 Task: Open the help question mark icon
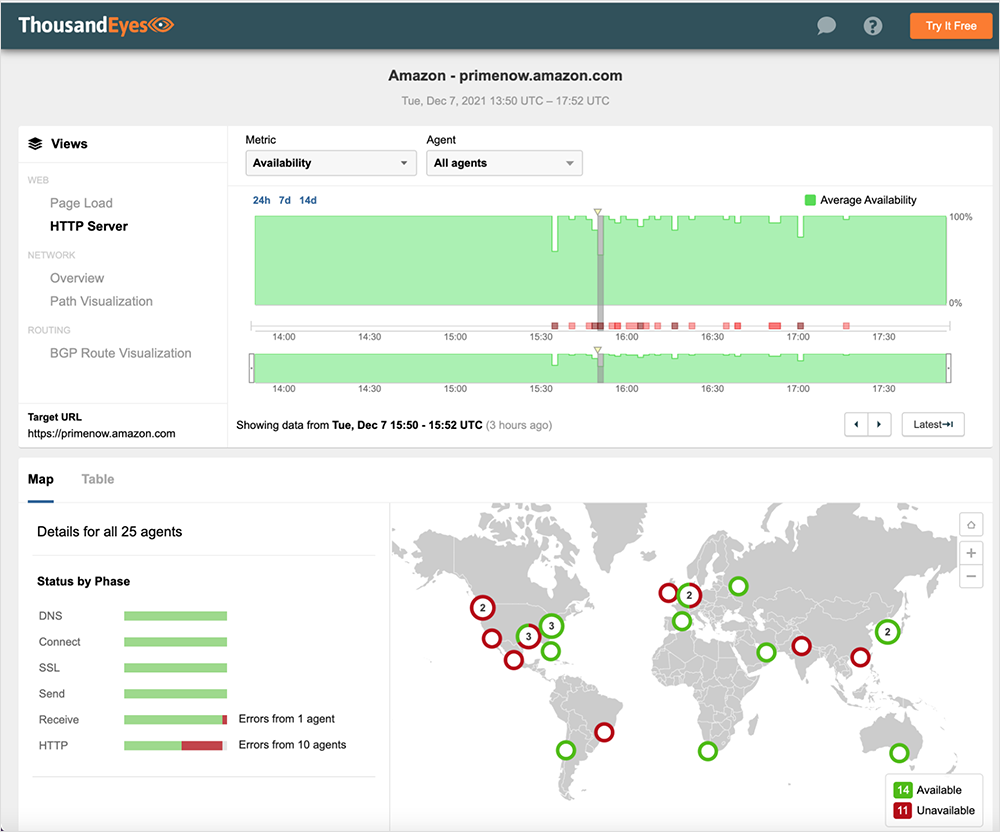click(x=873, y=26)
